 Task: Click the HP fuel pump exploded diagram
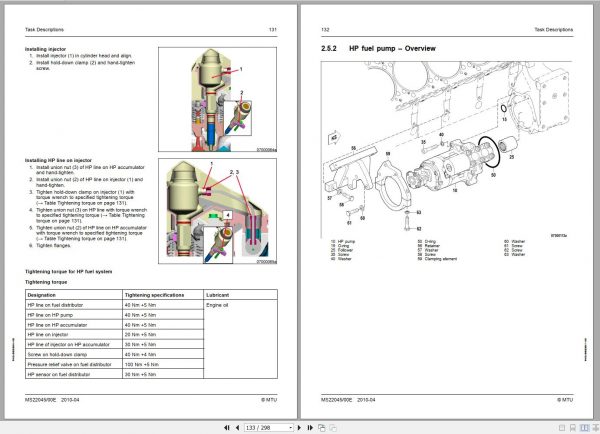click(447, 150)
